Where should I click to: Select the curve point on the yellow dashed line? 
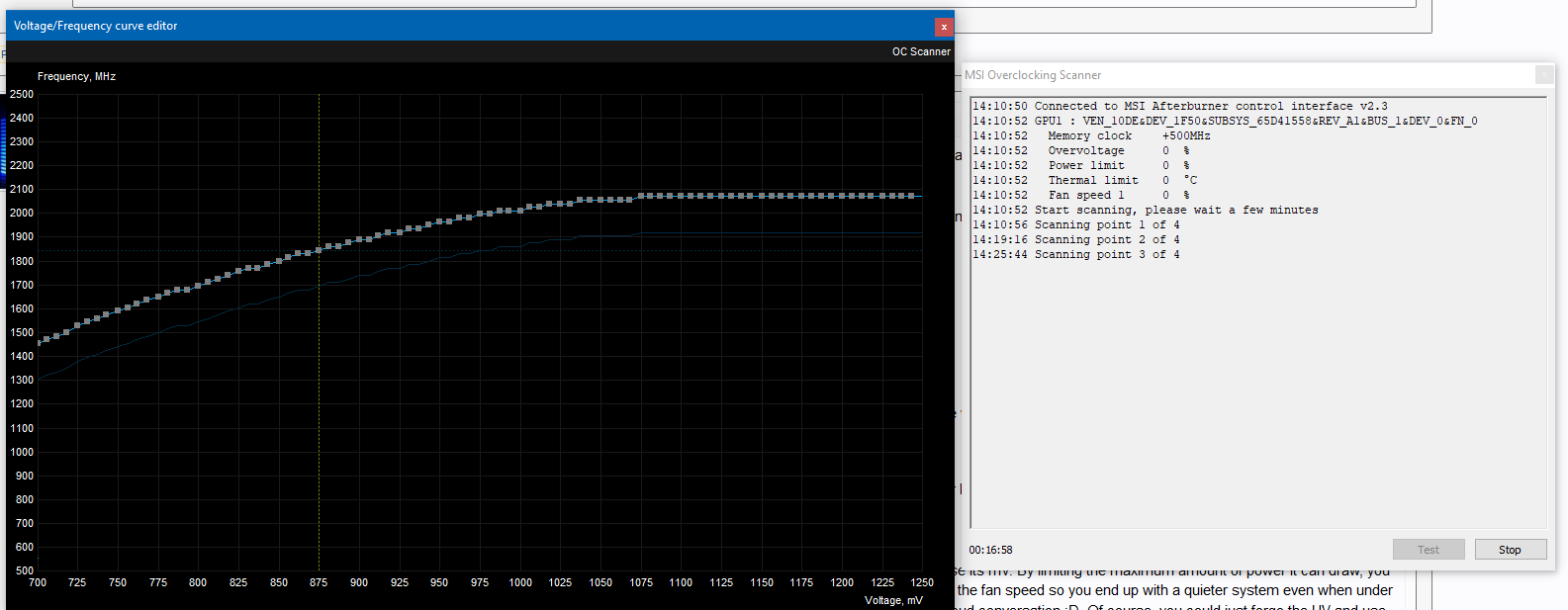pos(319,250)
